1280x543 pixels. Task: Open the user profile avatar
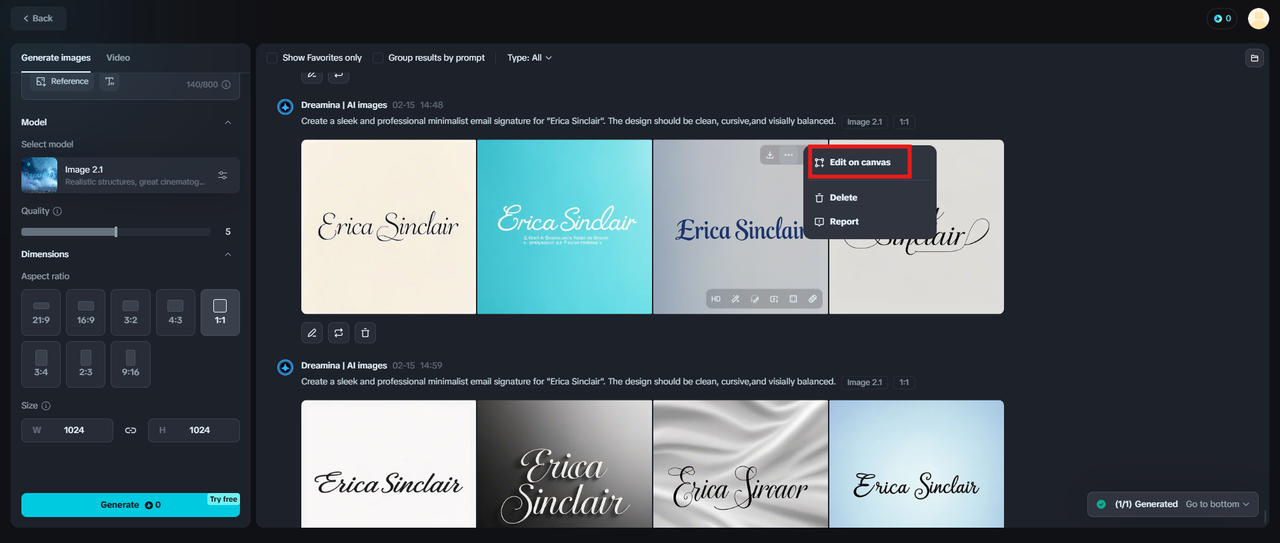pos(1258,18)
